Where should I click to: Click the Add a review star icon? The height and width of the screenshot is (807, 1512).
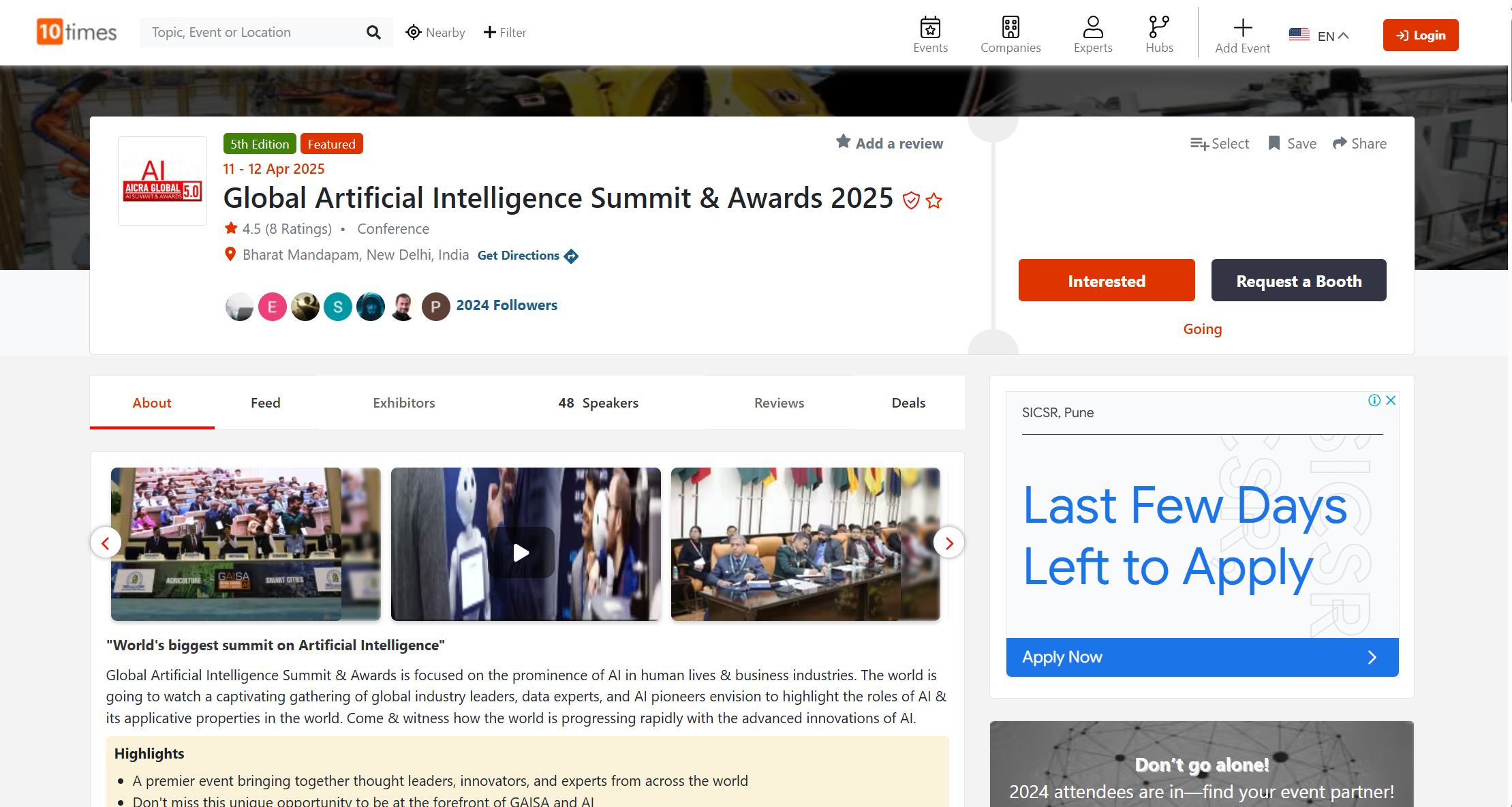click(844, 141)
